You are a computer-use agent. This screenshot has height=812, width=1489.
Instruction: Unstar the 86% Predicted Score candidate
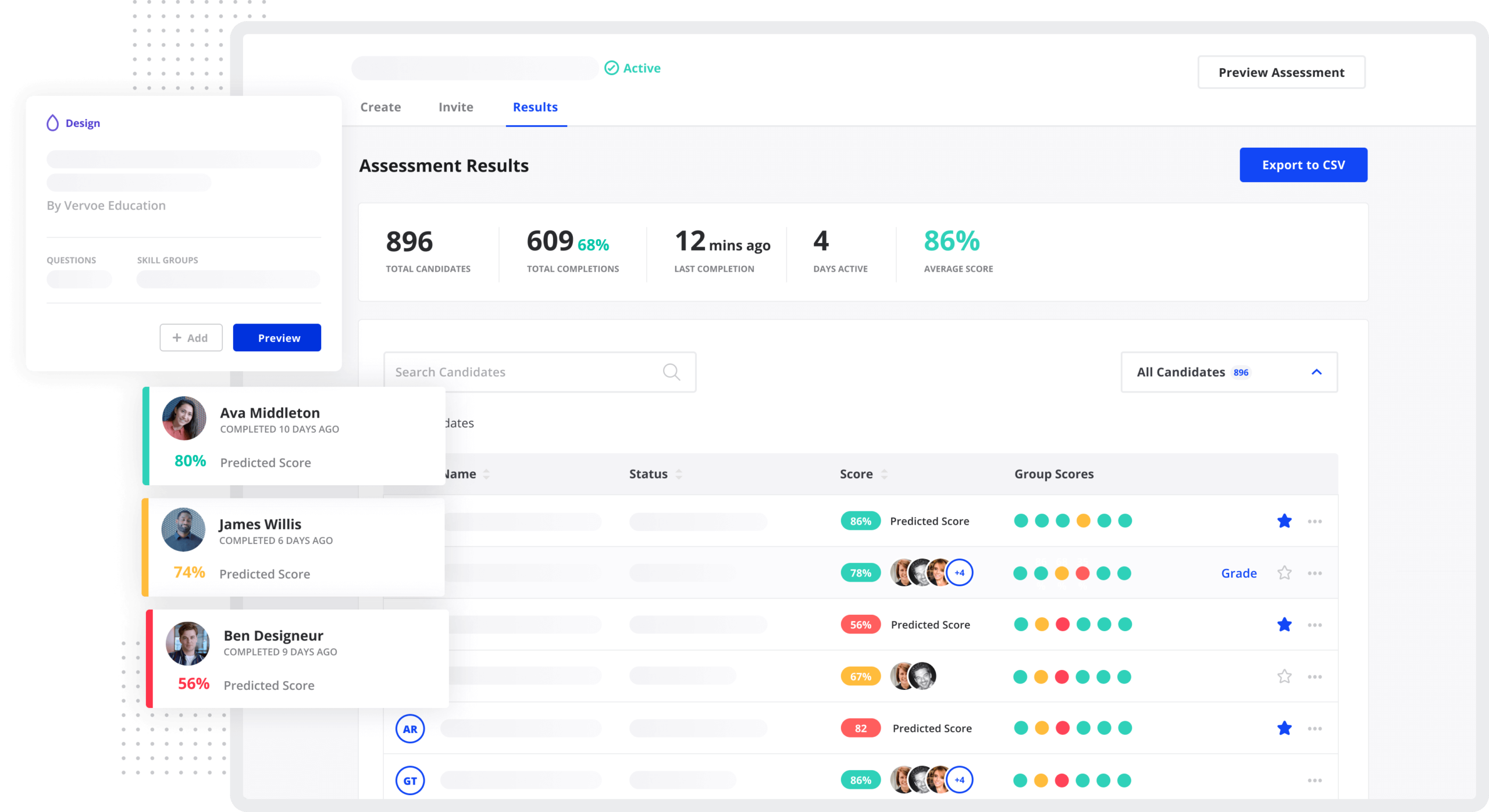1284,521
